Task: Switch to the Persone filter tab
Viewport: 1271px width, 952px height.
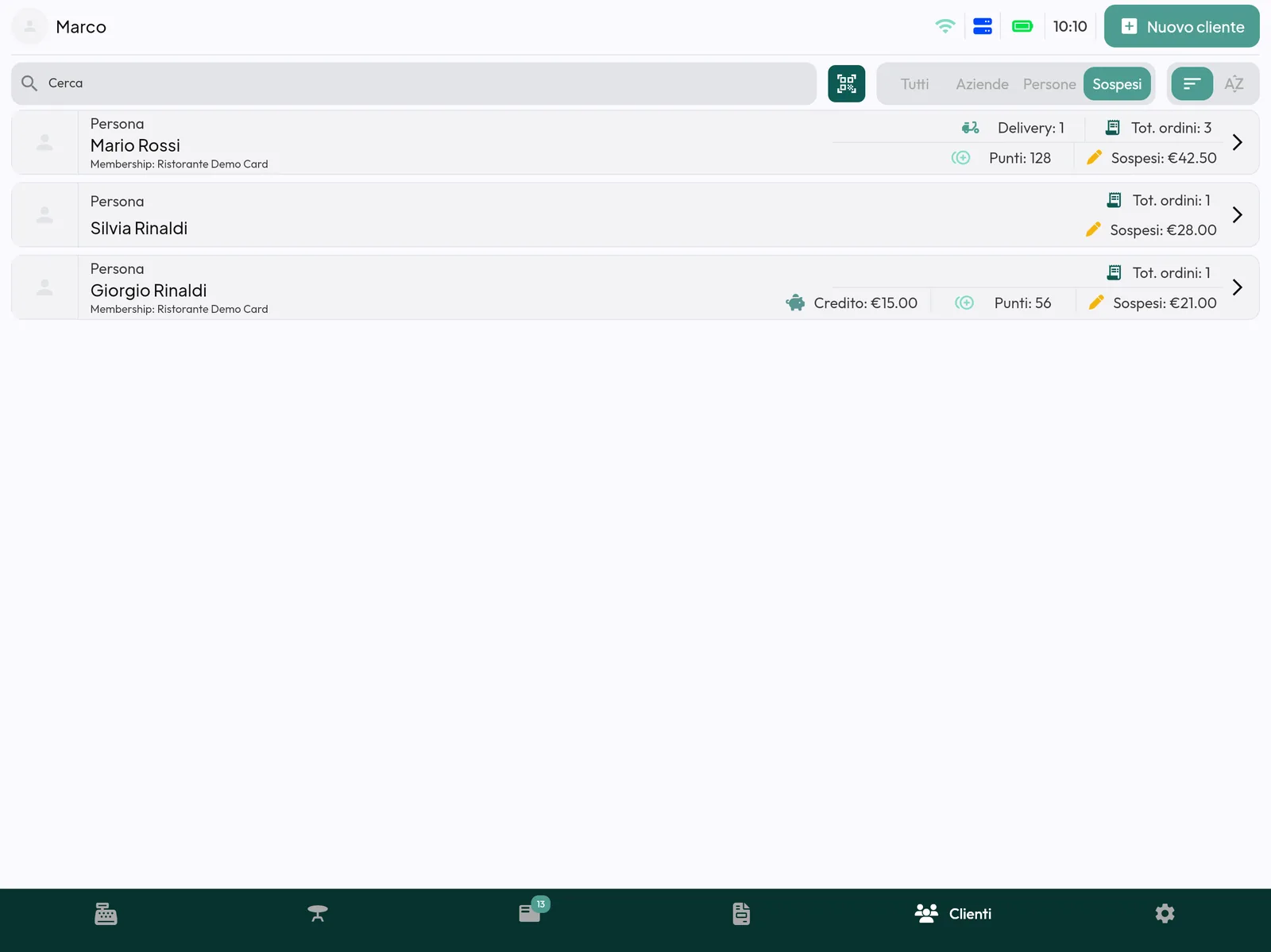Action: pos(1049,84)
